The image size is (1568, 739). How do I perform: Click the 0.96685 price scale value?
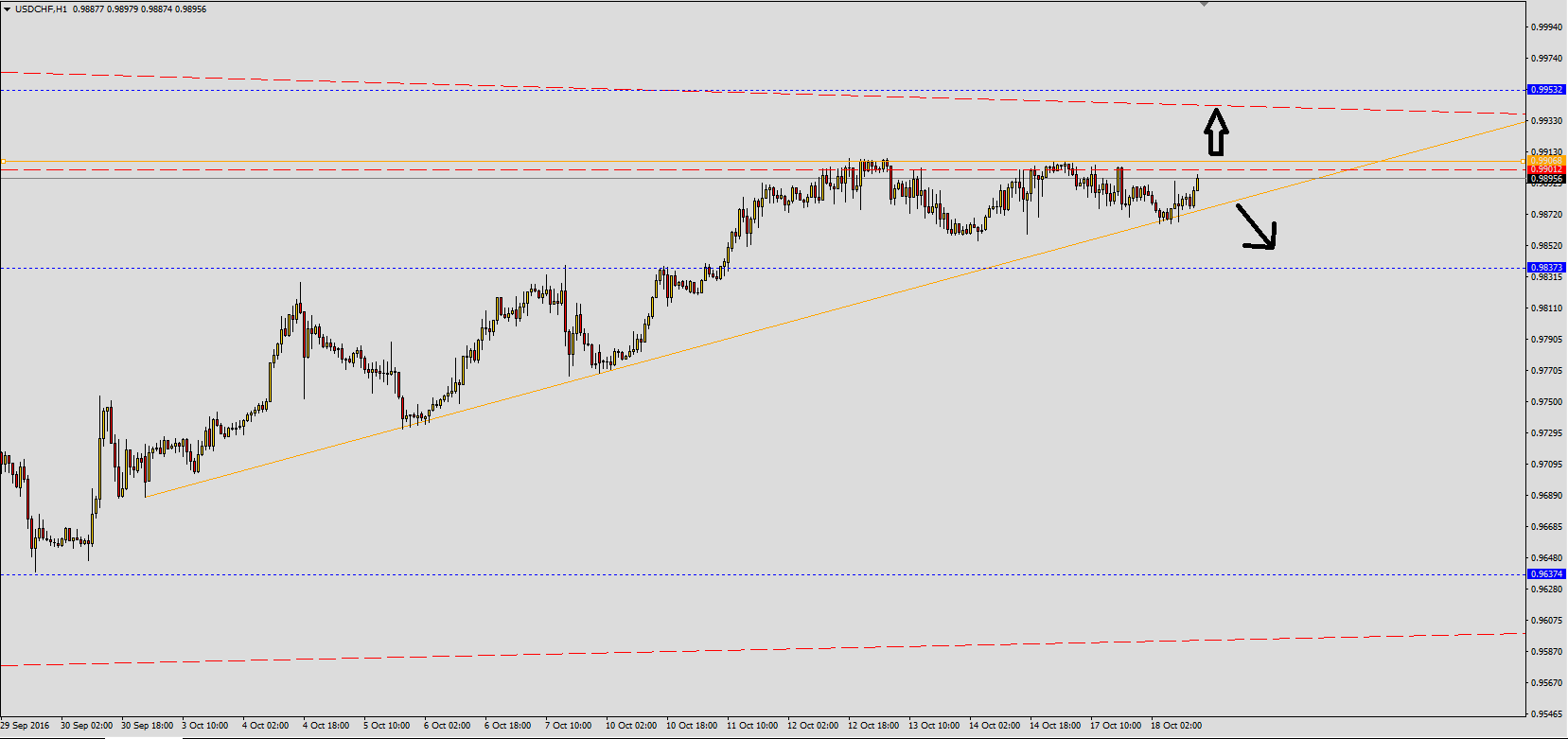(x=1547, y=527)
